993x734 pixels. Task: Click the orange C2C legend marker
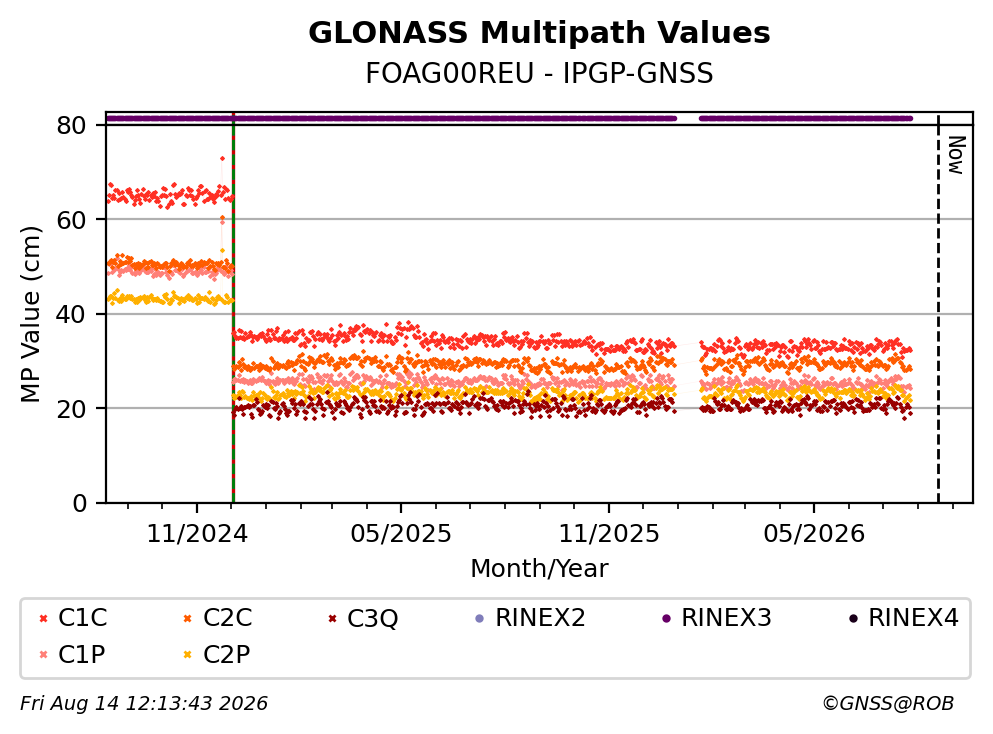[187, 618]
